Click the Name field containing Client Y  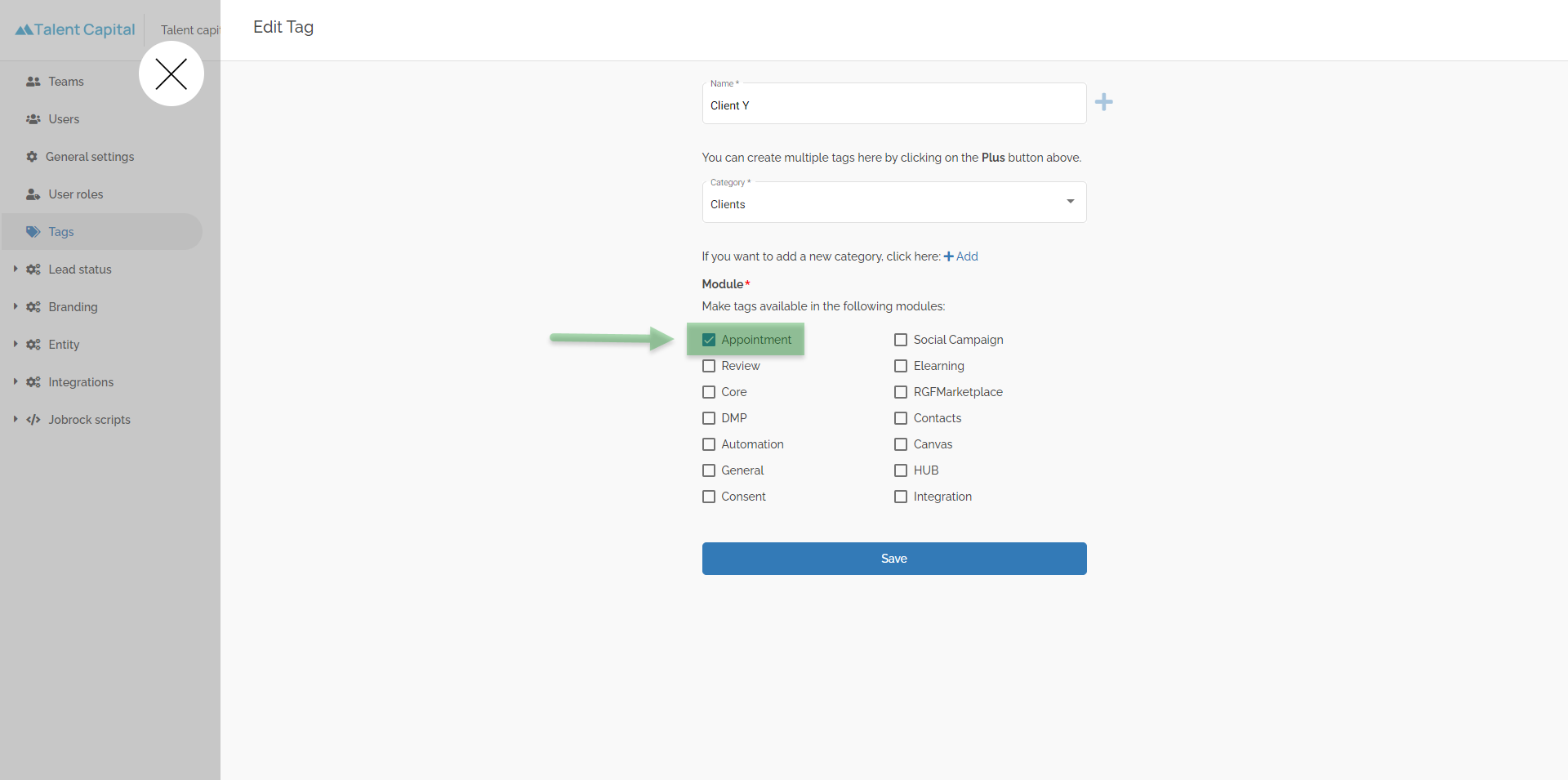[894, 104]
